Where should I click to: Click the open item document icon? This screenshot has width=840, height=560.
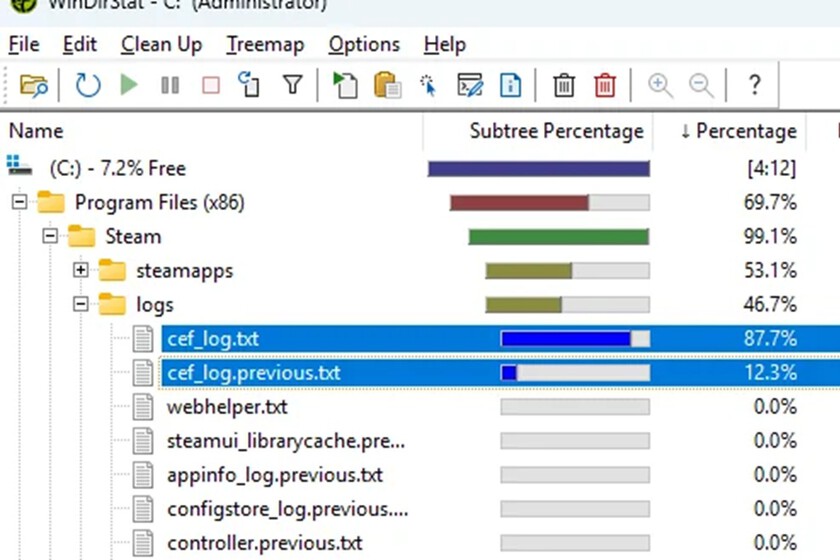[x=345, y=85]
